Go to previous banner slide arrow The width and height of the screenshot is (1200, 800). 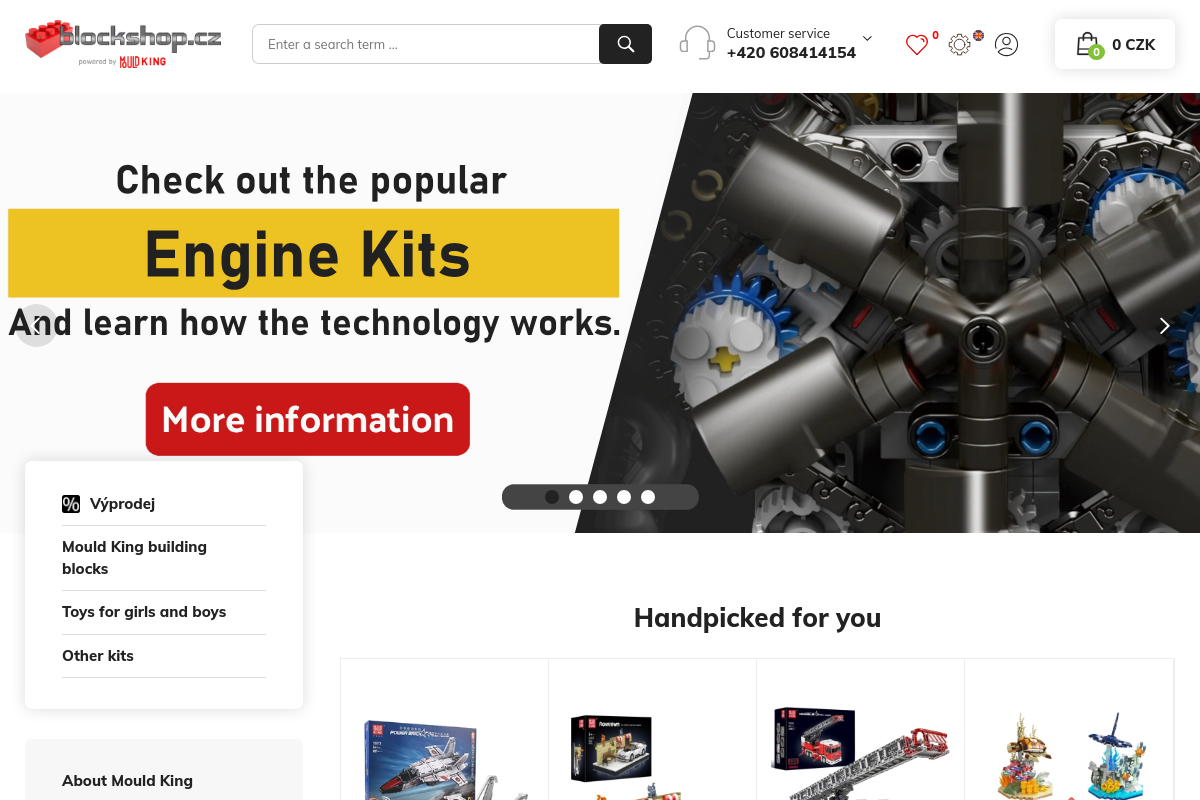click(37, 325)
